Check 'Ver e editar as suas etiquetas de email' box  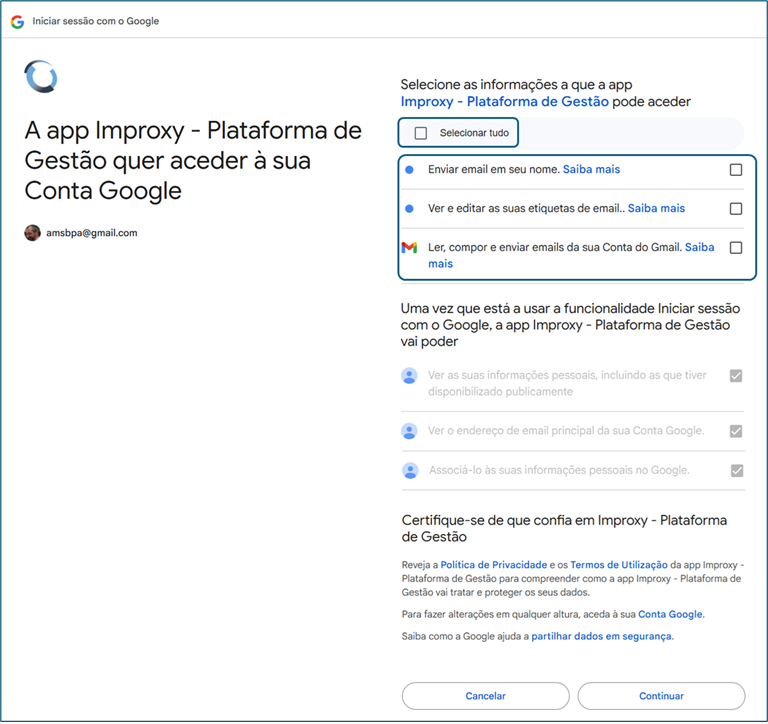(x=736, y=209)
